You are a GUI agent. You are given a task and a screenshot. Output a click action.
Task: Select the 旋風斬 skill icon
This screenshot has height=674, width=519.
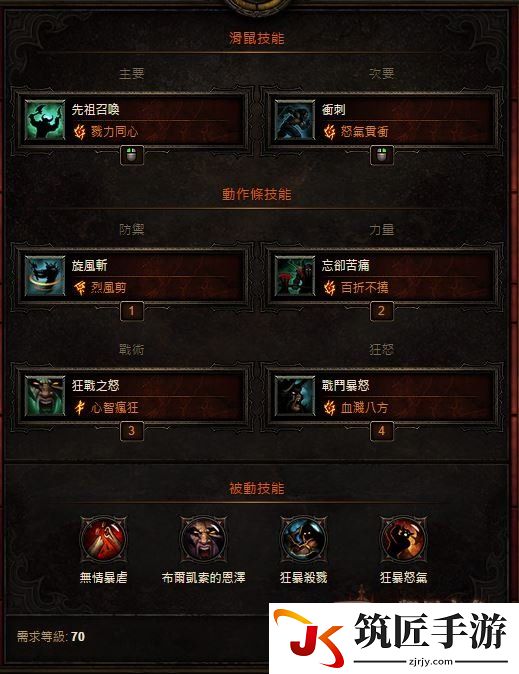[45, 276]
